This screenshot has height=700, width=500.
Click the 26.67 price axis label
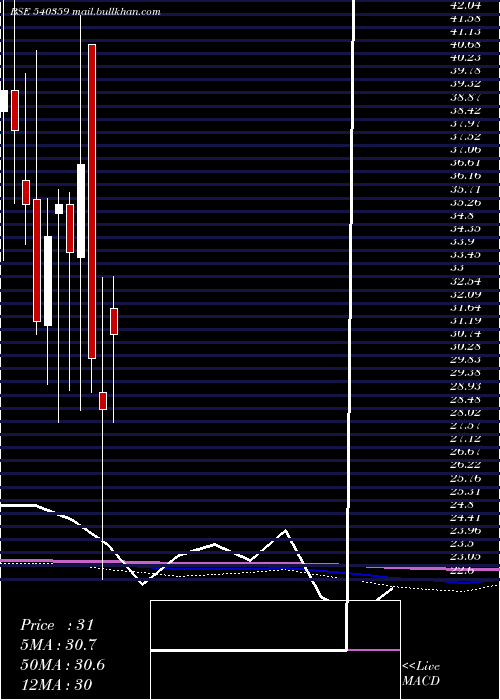click(466, 451)
